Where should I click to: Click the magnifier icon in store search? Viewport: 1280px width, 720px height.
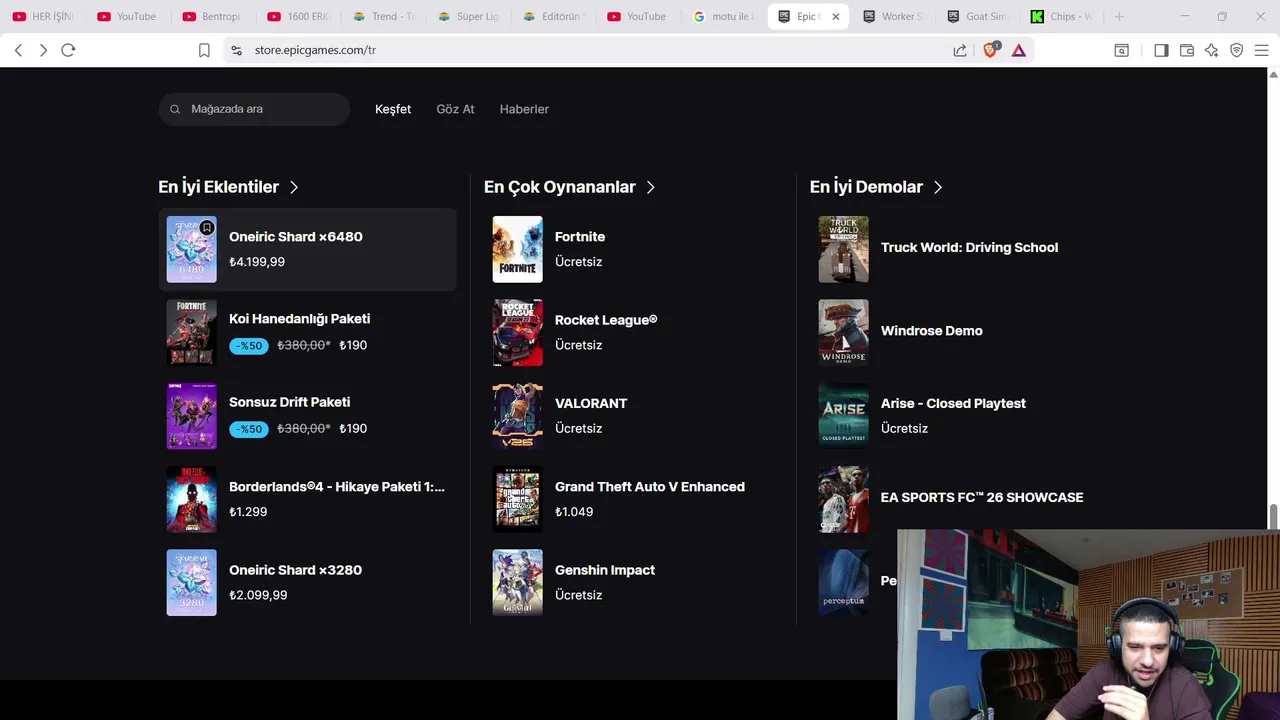pos(175,109)
